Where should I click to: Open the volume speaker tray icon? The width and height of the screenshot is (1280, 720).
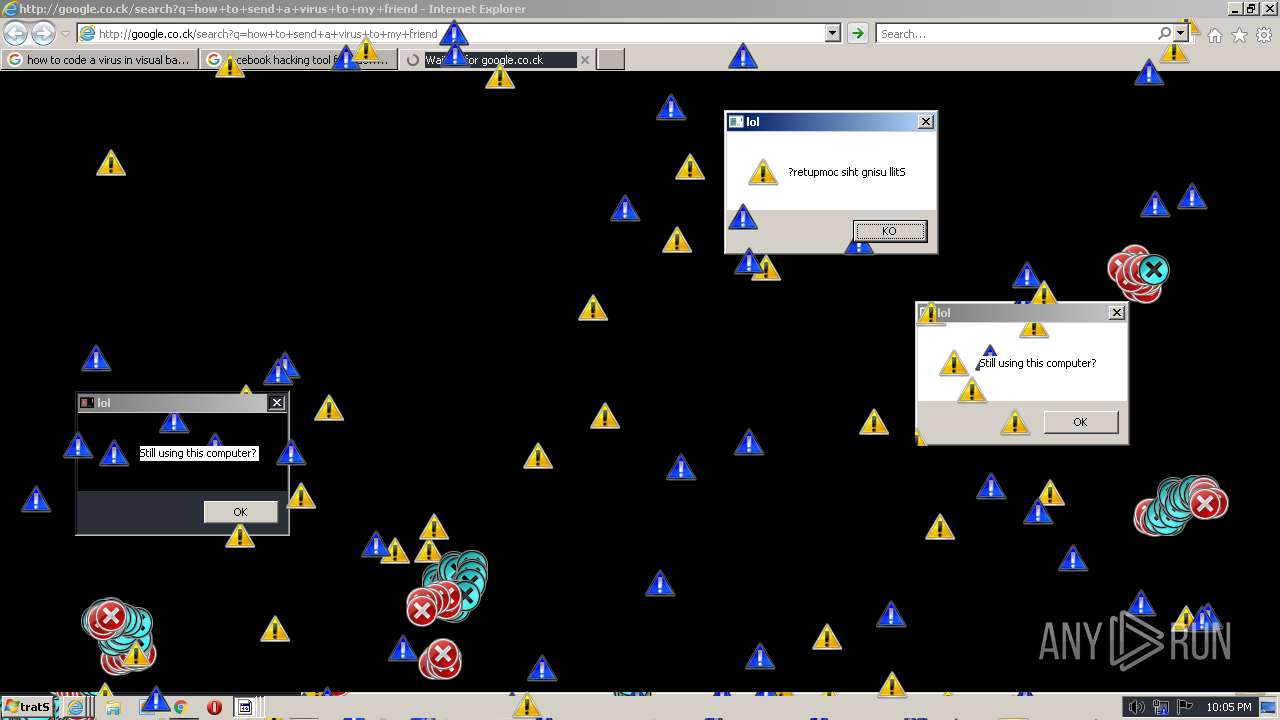(1136, 707)
